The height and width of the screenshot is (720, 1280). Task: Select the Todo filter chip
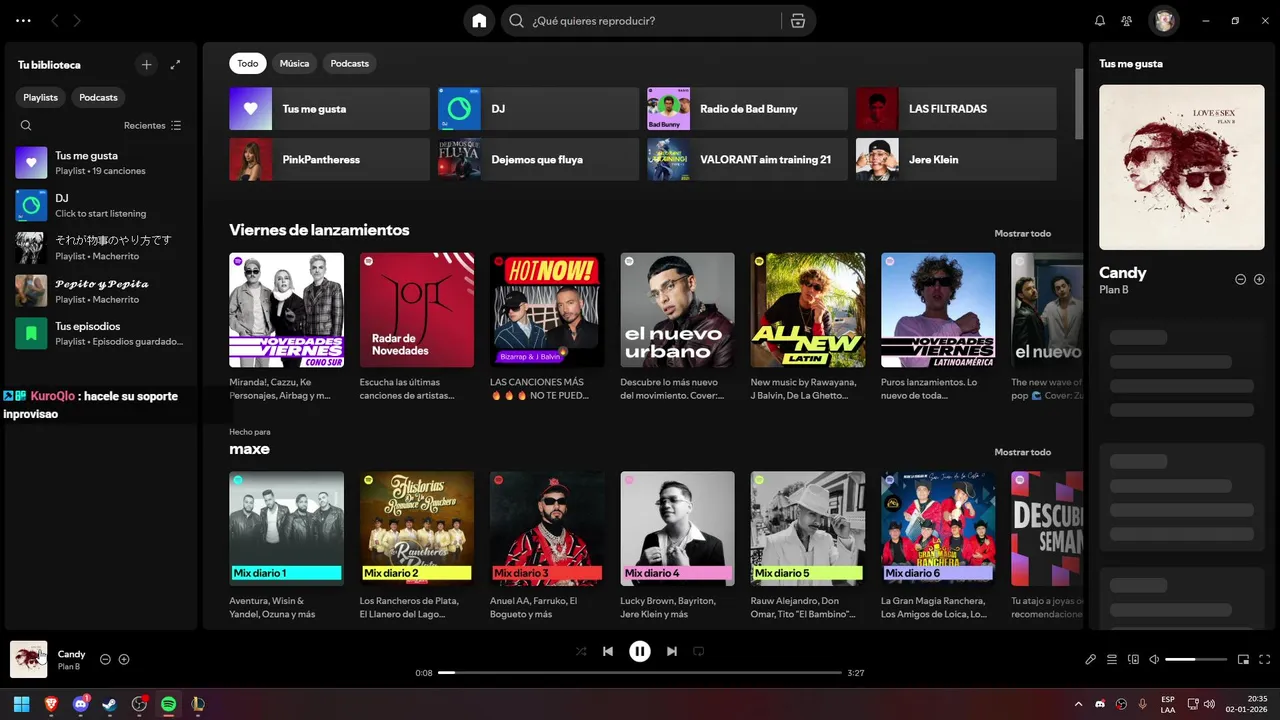(x=247, y=63)
